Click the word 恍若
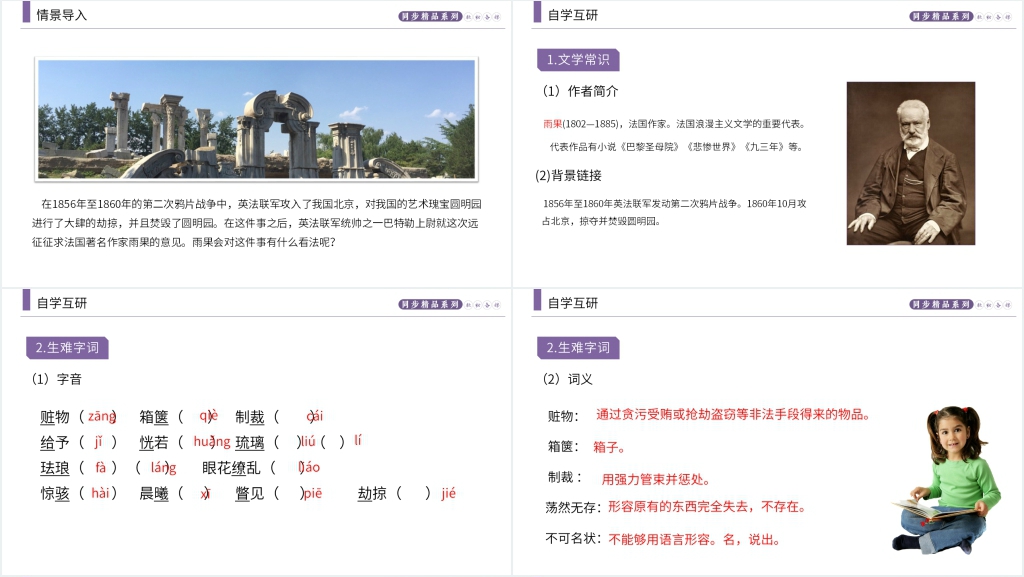Screen dimensions: 1024x577 (154, 443)
